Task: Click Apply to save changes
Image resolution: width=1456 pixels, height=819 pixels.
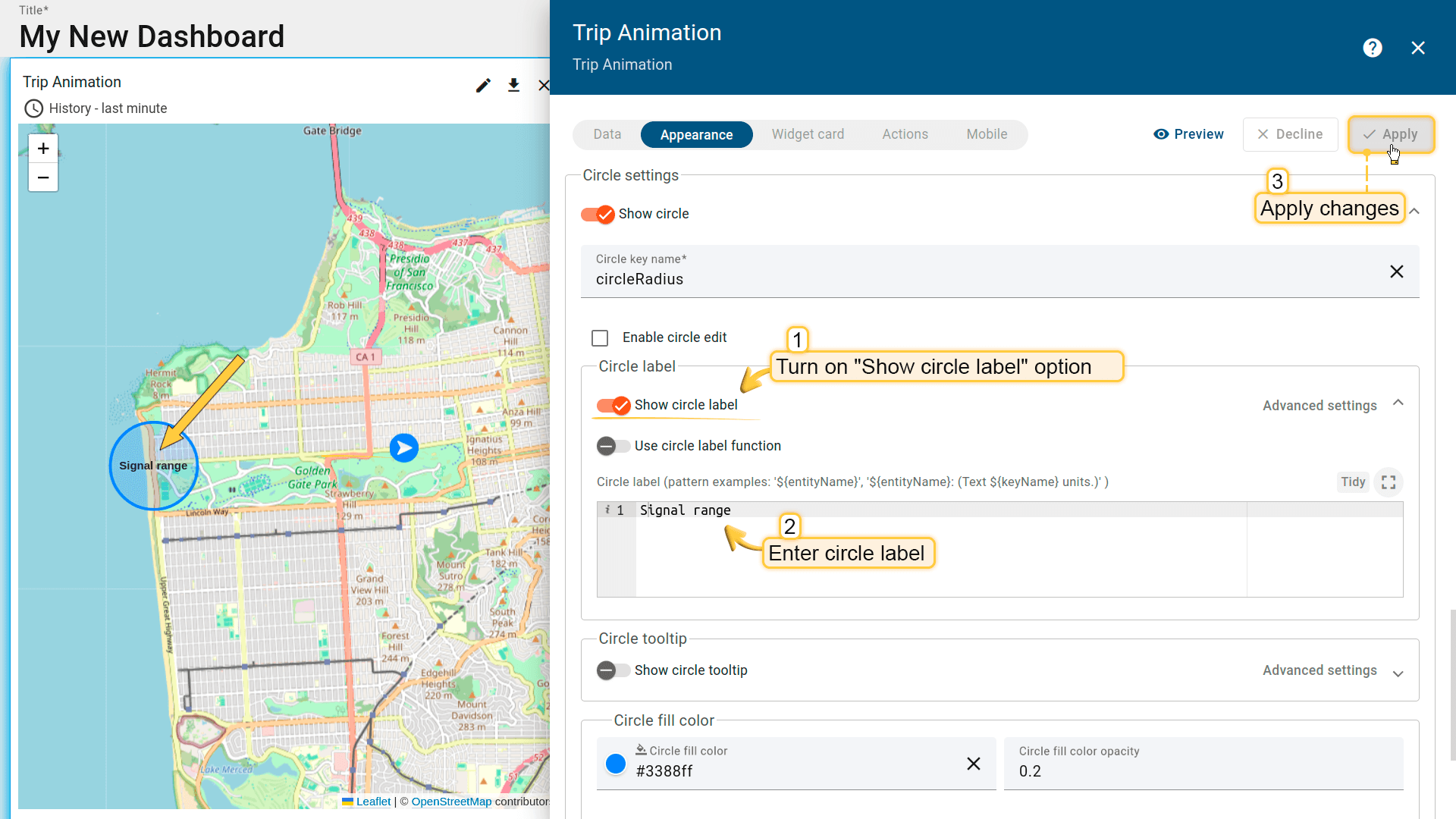Action: [1391, 134]
